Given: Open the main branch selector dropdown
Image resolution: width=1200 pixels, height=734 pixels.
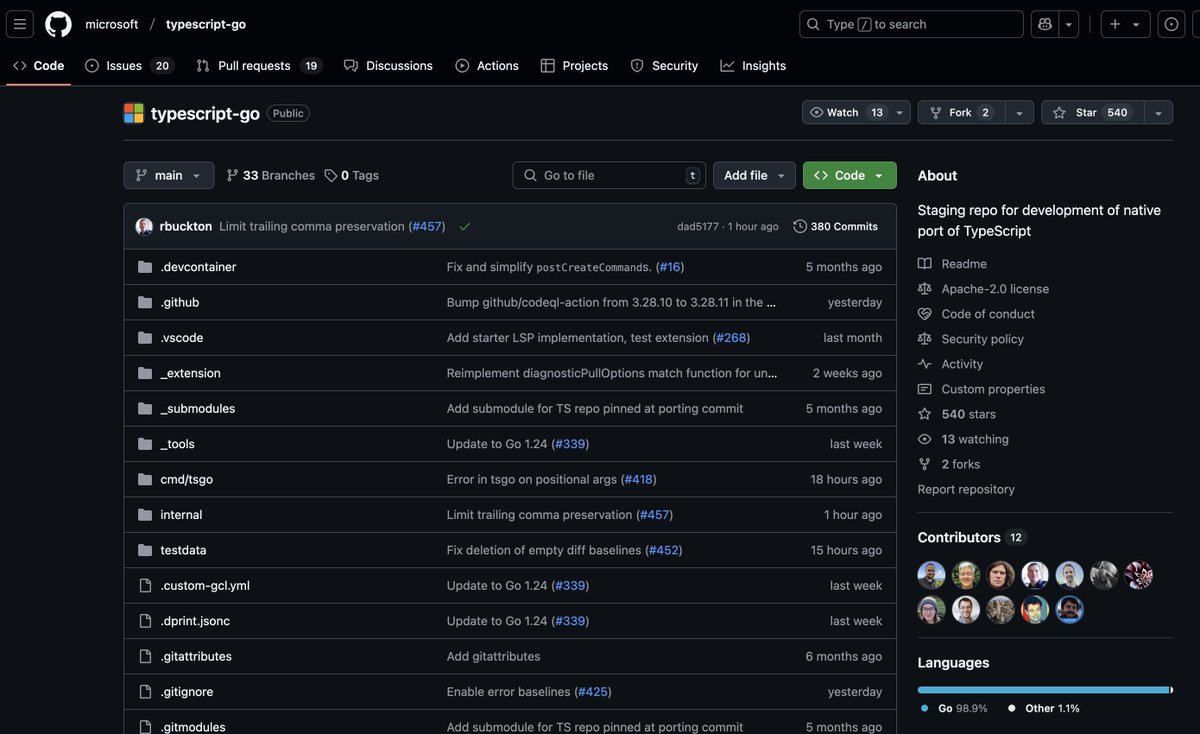Looking at the screenshot, I should (x=168, y=175).
